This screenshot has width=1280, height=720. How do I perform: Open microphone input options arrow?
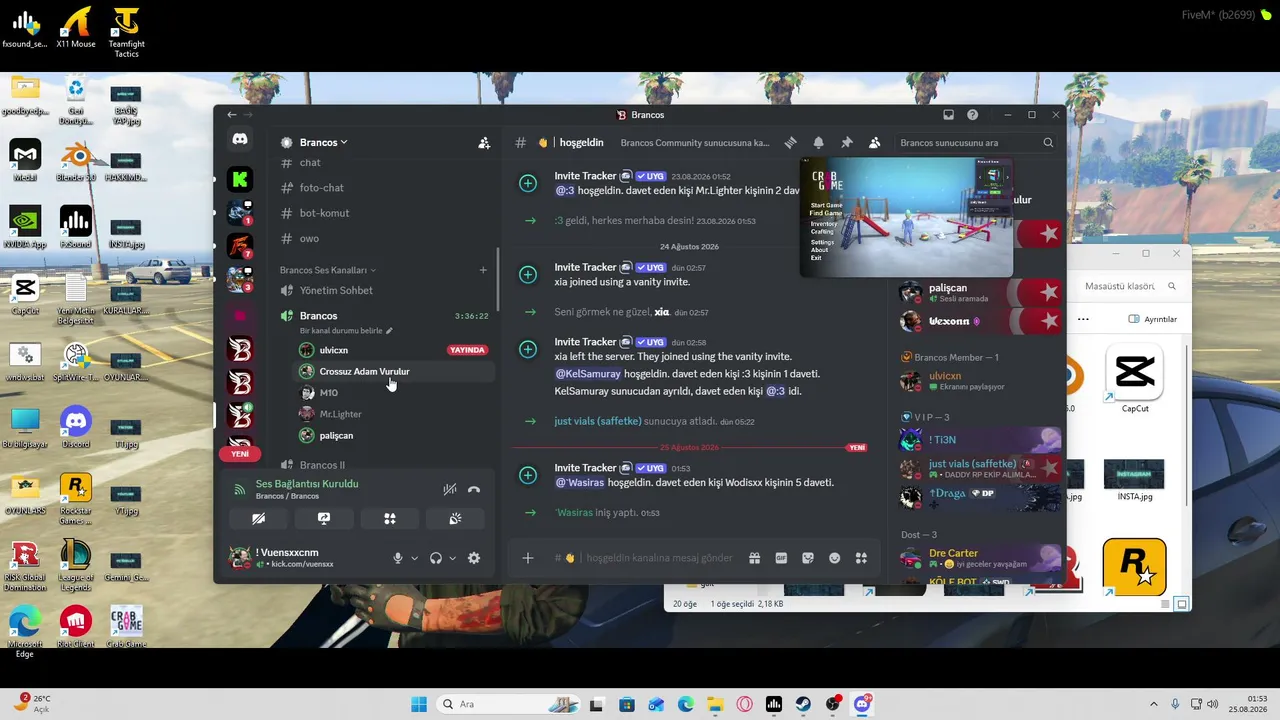click(414, 558)
